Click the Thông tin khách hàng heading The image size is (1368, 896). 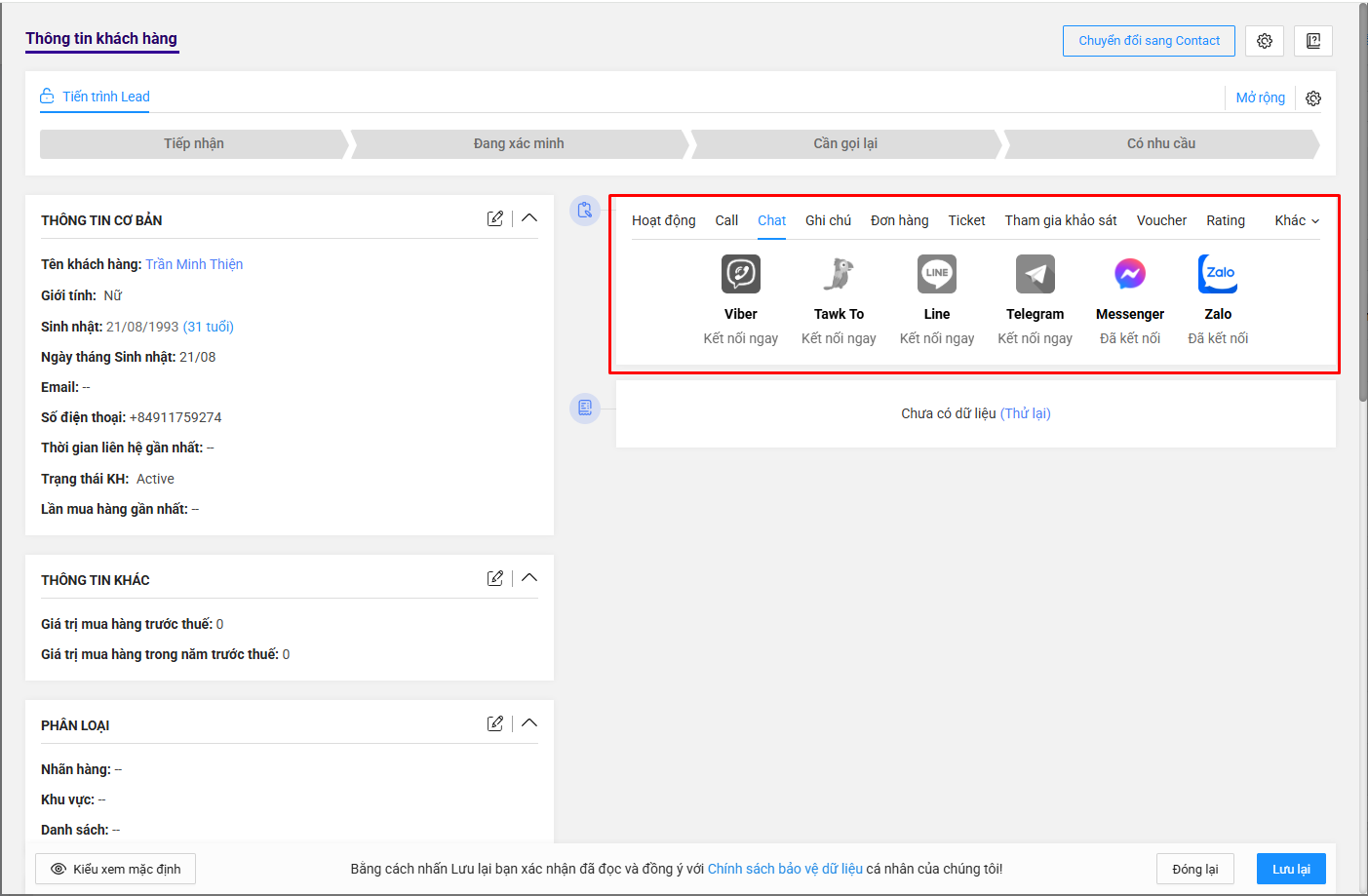click(x=101, y=38)
